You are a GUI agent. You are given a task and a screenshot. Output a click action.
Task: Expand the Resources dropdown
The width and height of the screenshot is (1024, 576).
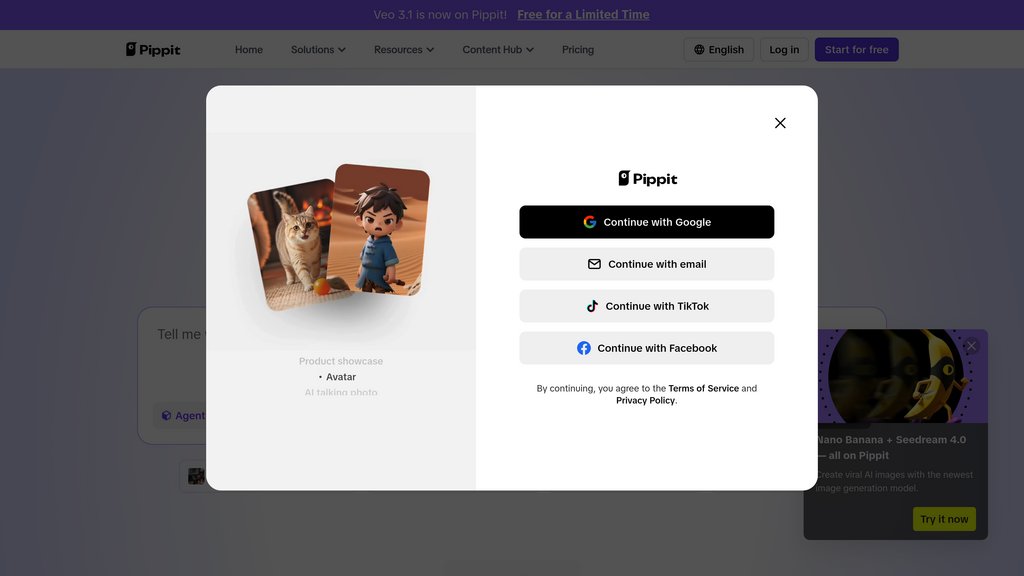403,50
